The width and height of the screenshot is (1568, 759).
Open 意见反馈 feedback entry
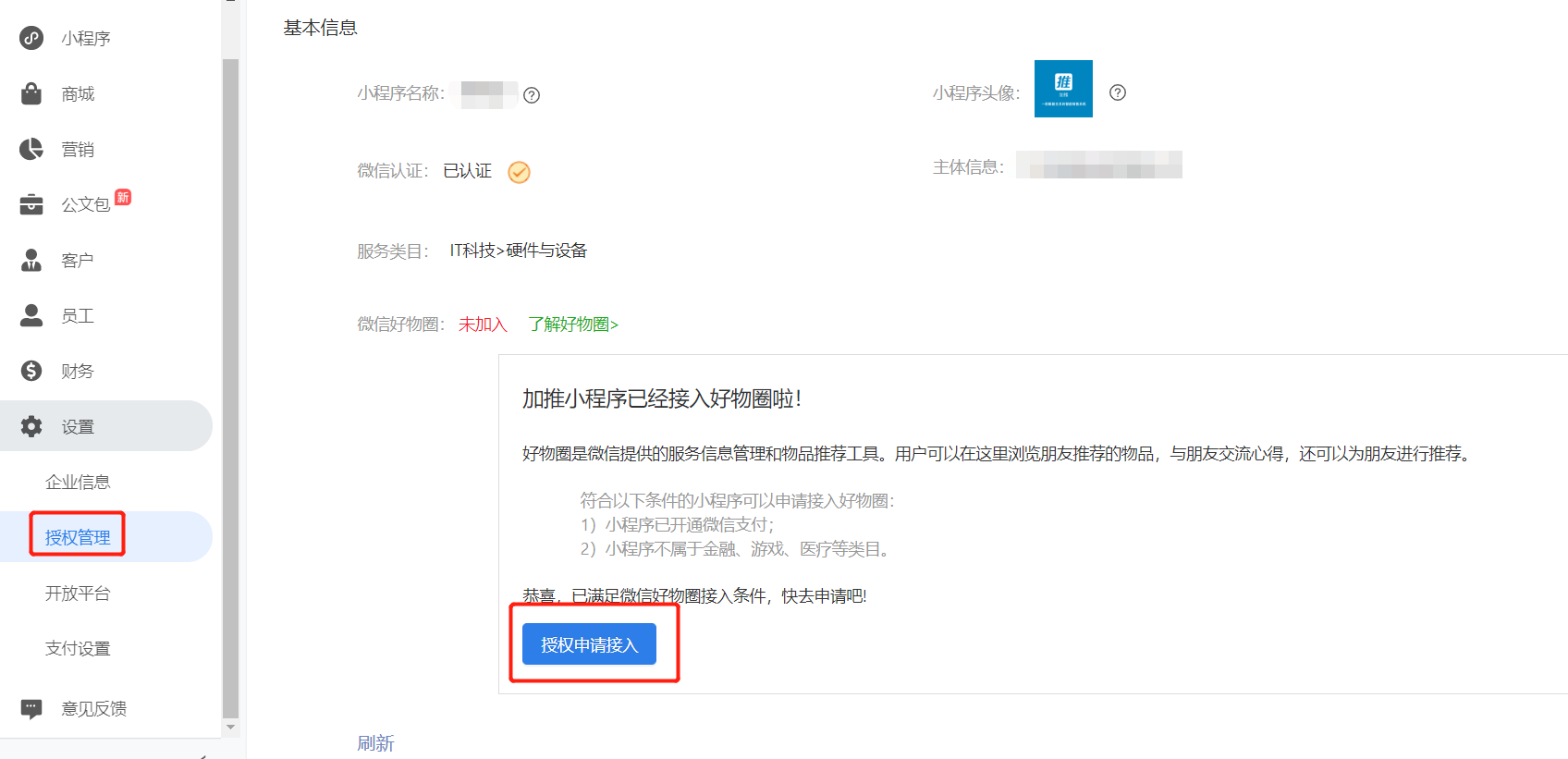[x=94, y=709]
